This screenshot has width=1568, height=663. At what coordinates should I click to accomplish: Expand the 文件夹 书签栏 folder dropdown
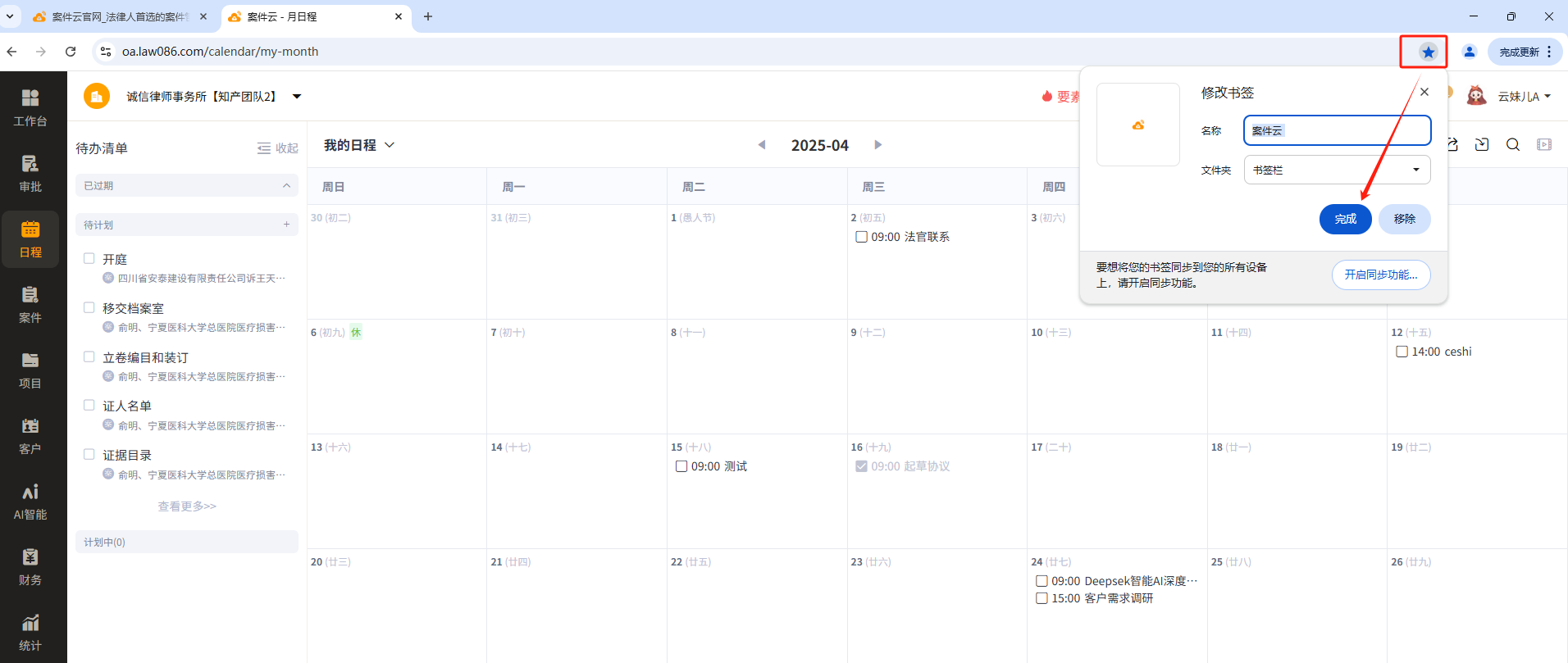point(1337,170)
